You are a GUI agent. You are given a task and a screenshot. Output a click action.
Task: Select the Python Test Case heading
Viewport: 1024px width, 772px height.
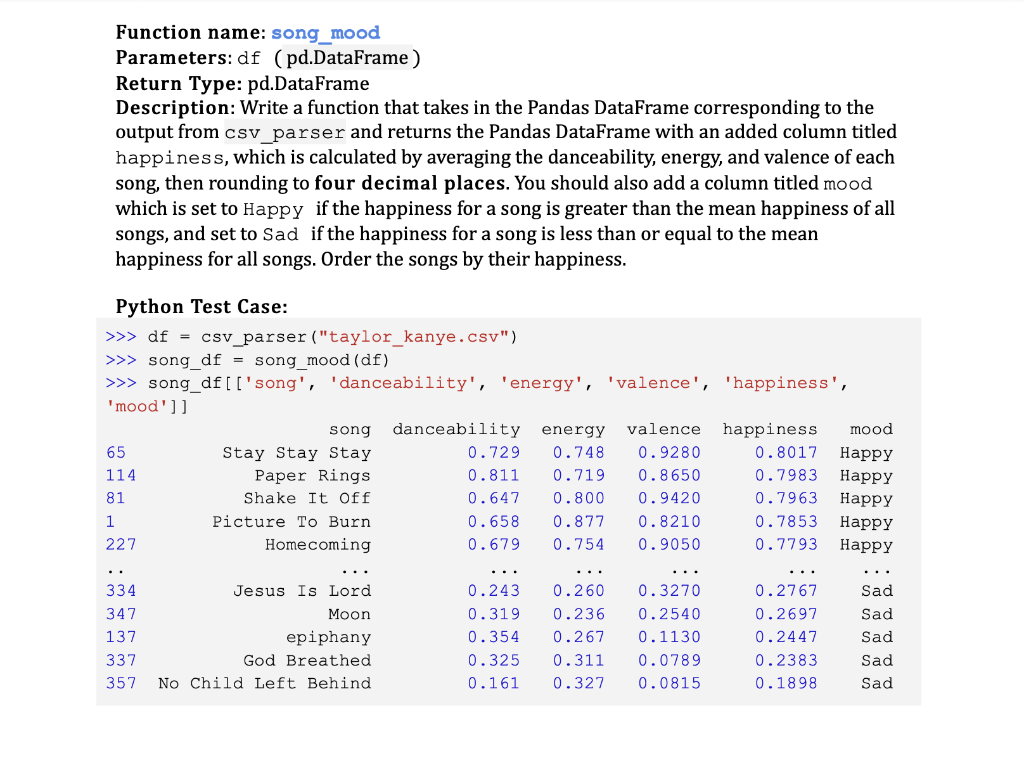[201, 306]
